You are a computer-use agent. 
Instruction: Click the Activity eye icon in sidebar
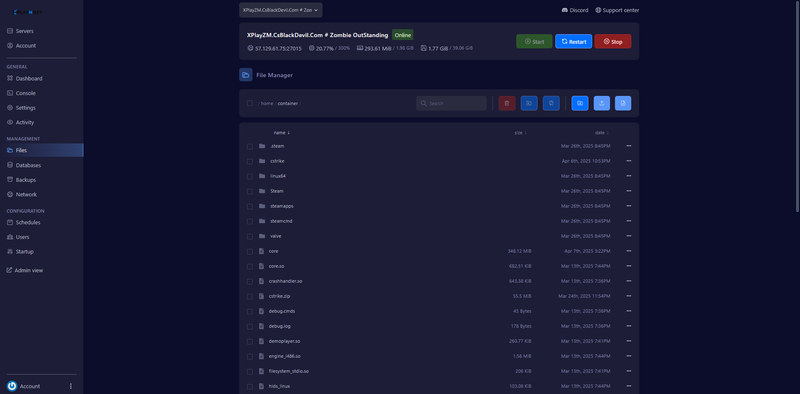point(10,122)
